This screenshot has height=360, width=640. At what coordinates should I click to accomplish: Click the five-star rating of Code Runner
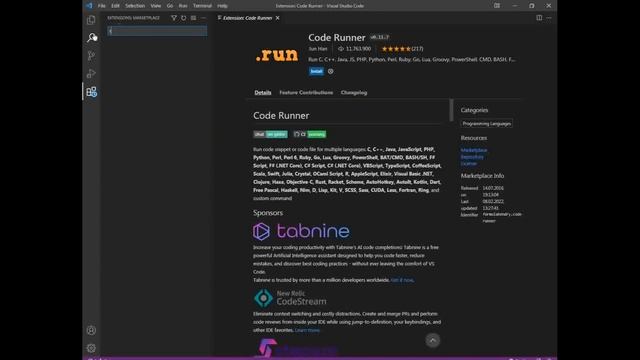coord(396,49)
